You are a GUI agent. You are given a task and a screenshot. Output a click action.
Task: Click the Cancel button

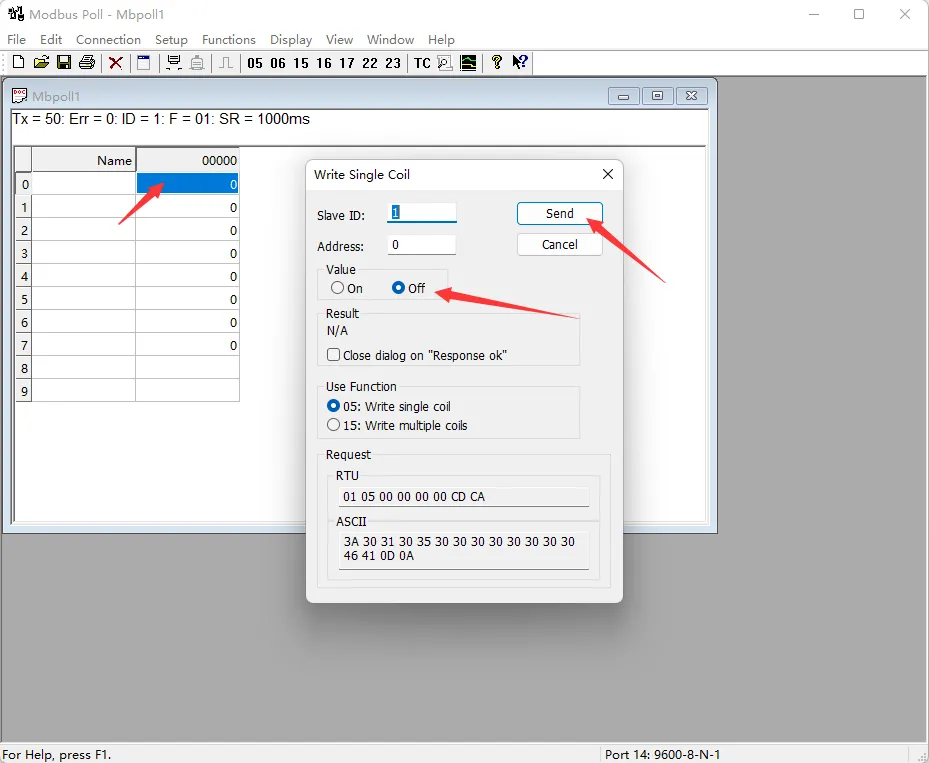pos(559,244)
